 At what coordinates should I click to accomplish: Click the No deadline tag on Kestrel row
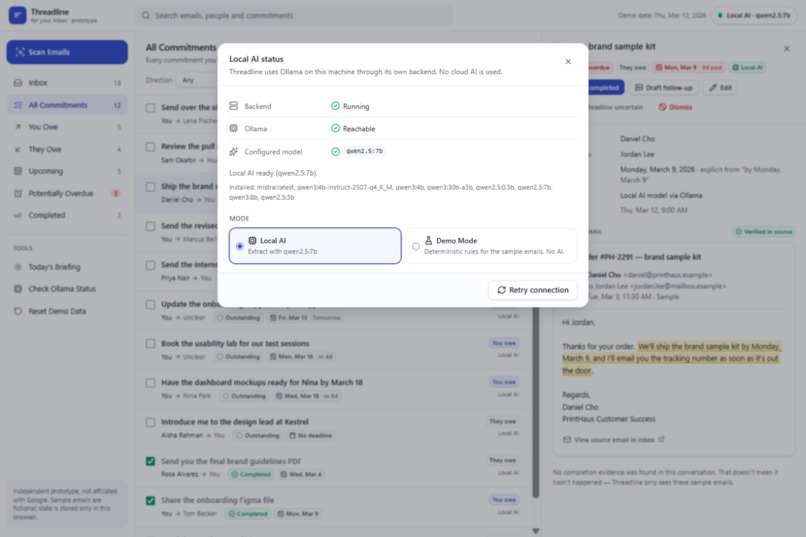coord(310,436)
